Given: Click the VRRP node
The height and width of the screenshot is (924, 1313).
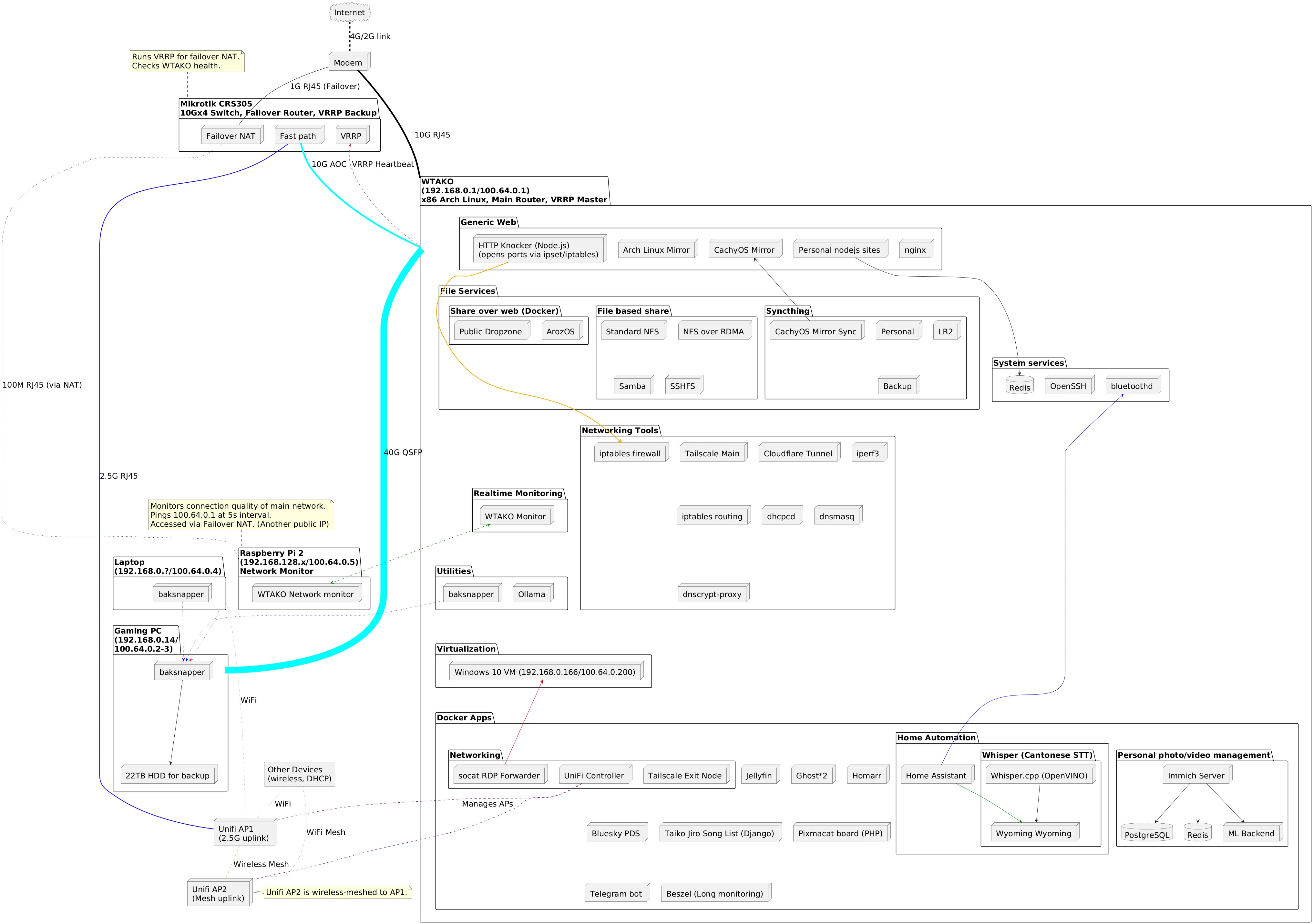Looking at the screenshot, I should tap(352, 135).
